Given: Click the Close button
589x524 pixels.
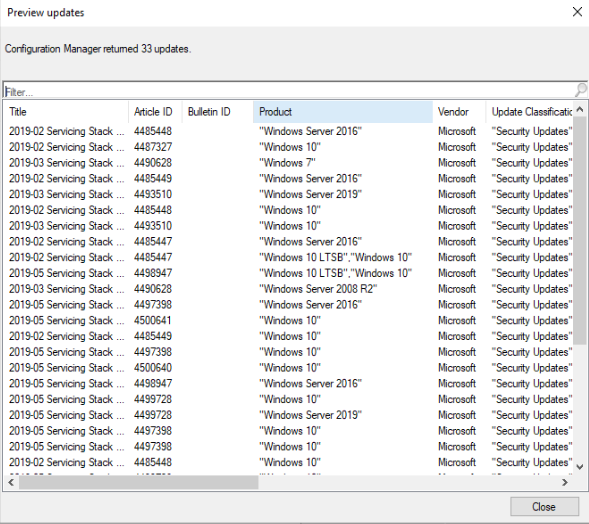Looking at the screenshot, I should 544,507.
